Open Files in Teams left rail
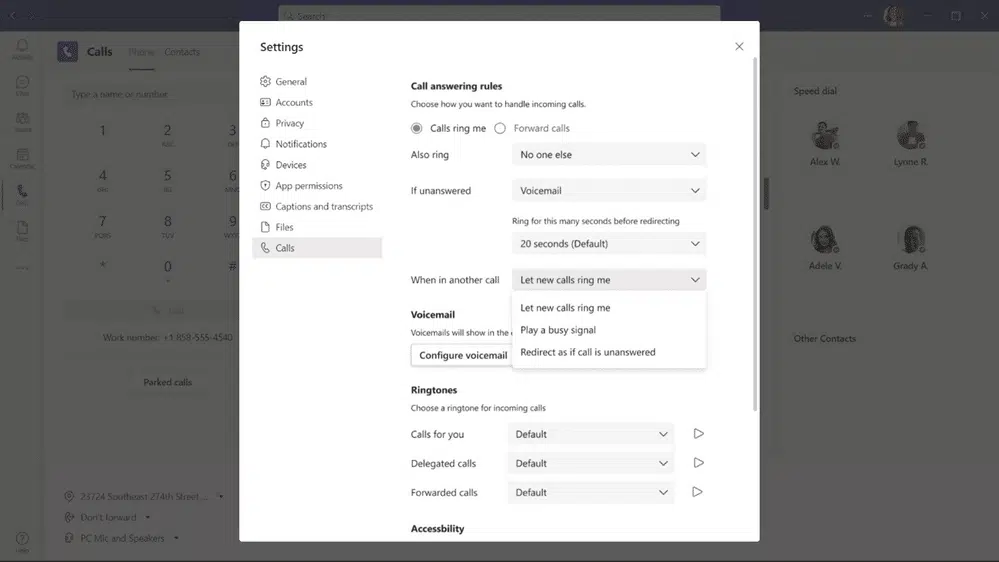The height and width of the screenshot is (562, 999). click(22, 231)
